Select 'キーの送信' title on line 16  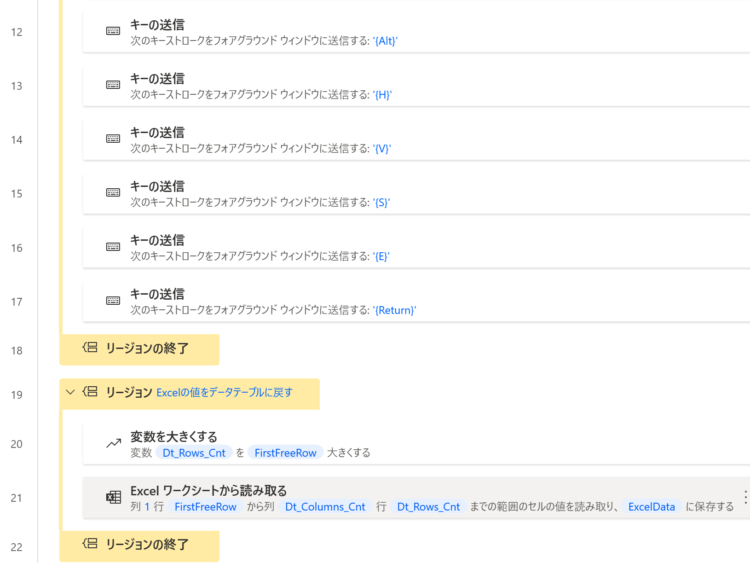pyautogui.click(x=157, y=240)
